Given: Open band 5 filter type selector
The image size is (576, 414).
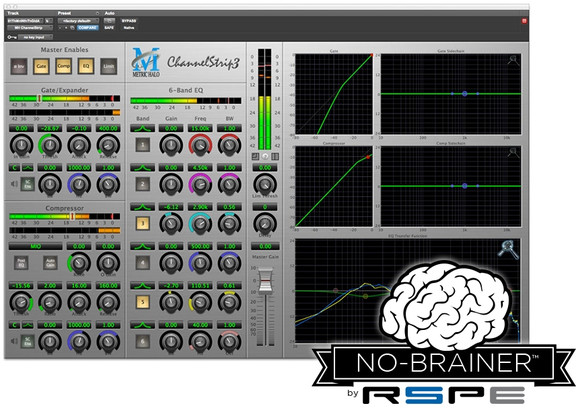Looking at the screenshot, I should (x=143, y=286).
